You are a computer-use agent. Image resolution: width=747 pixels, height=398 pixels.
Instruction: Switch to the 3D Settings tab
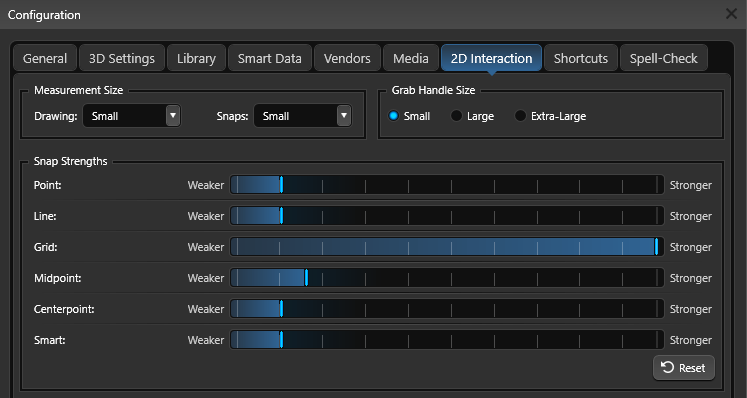pyautogui.click(x=122, y=58)
